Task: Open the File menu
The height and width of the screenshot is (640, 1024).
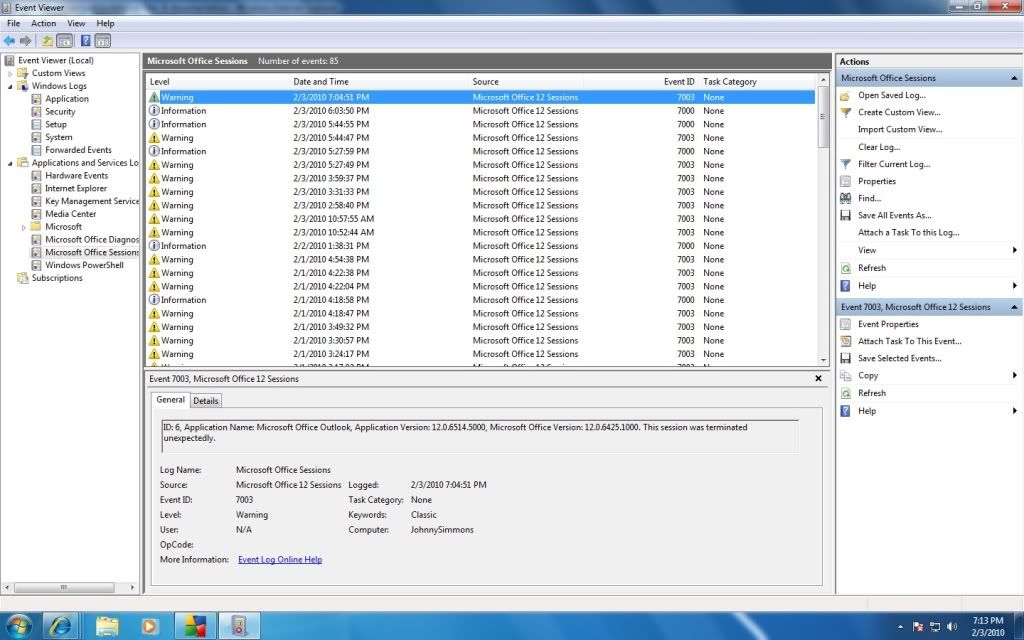Action: click(13, 23)
